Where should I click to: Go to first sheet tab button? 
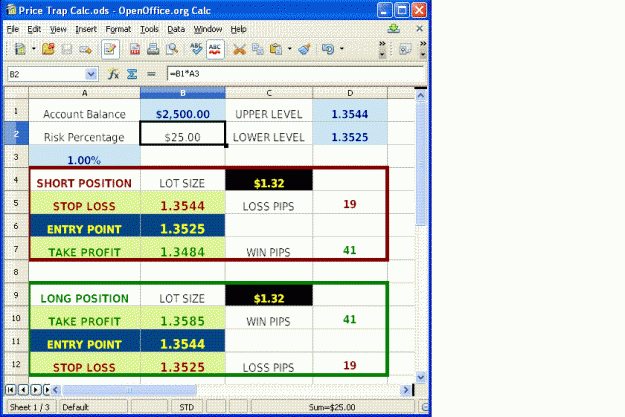click(11, 389)
